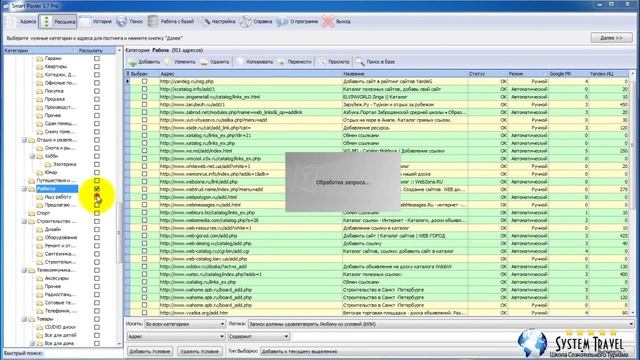Open the Логика conditions dropdown
The width and height of the screenshot is (640, 360).
coord(441,324)
